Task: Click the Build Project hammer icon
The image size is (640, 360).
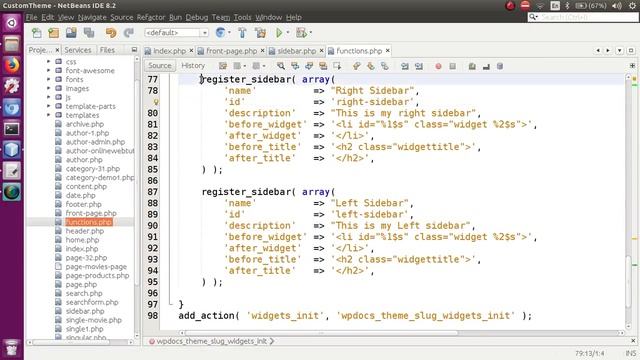Action: click(x=242, y=33)
